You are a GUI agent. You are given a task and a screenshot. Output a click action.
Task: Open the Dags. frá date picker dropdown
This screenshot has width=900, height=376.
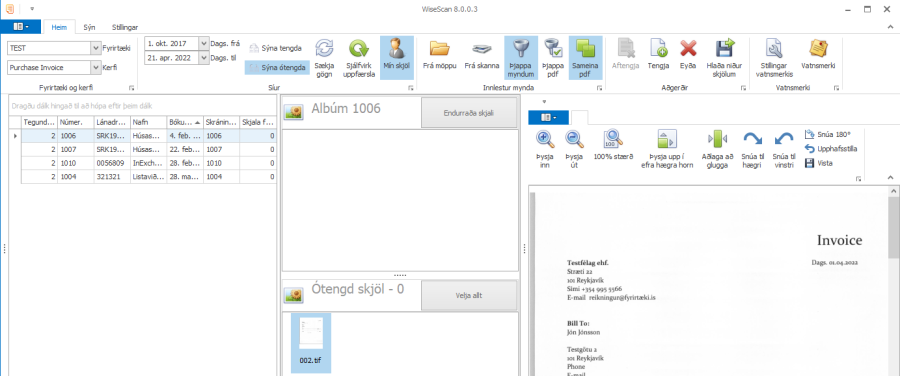[204, 44]
